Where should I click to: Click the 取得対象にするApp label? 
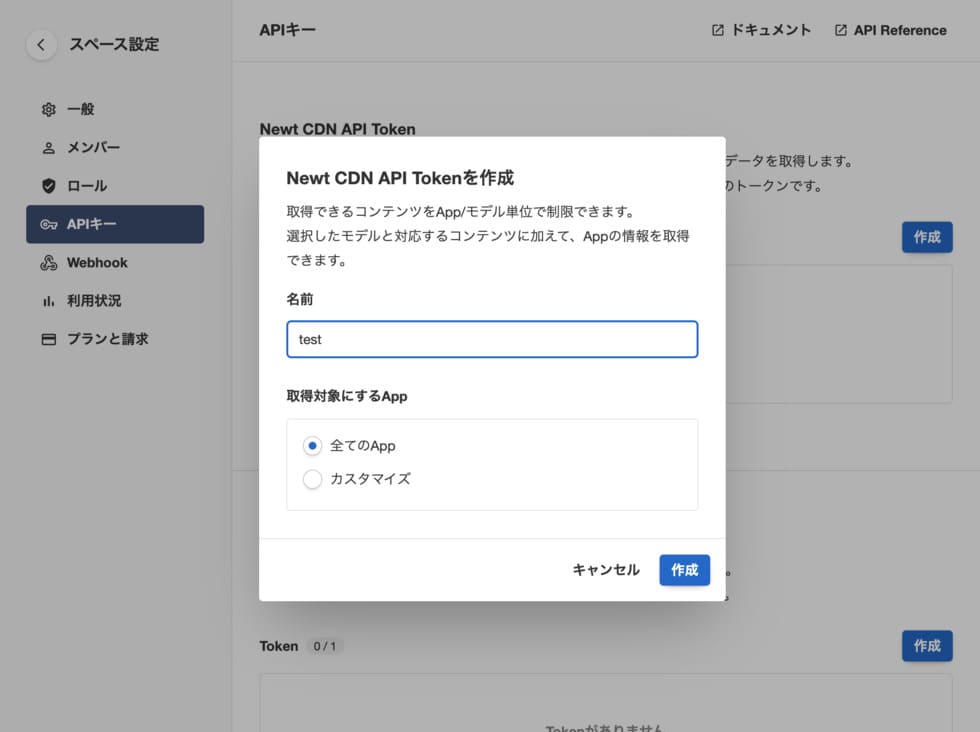click(x=347, y=396)
